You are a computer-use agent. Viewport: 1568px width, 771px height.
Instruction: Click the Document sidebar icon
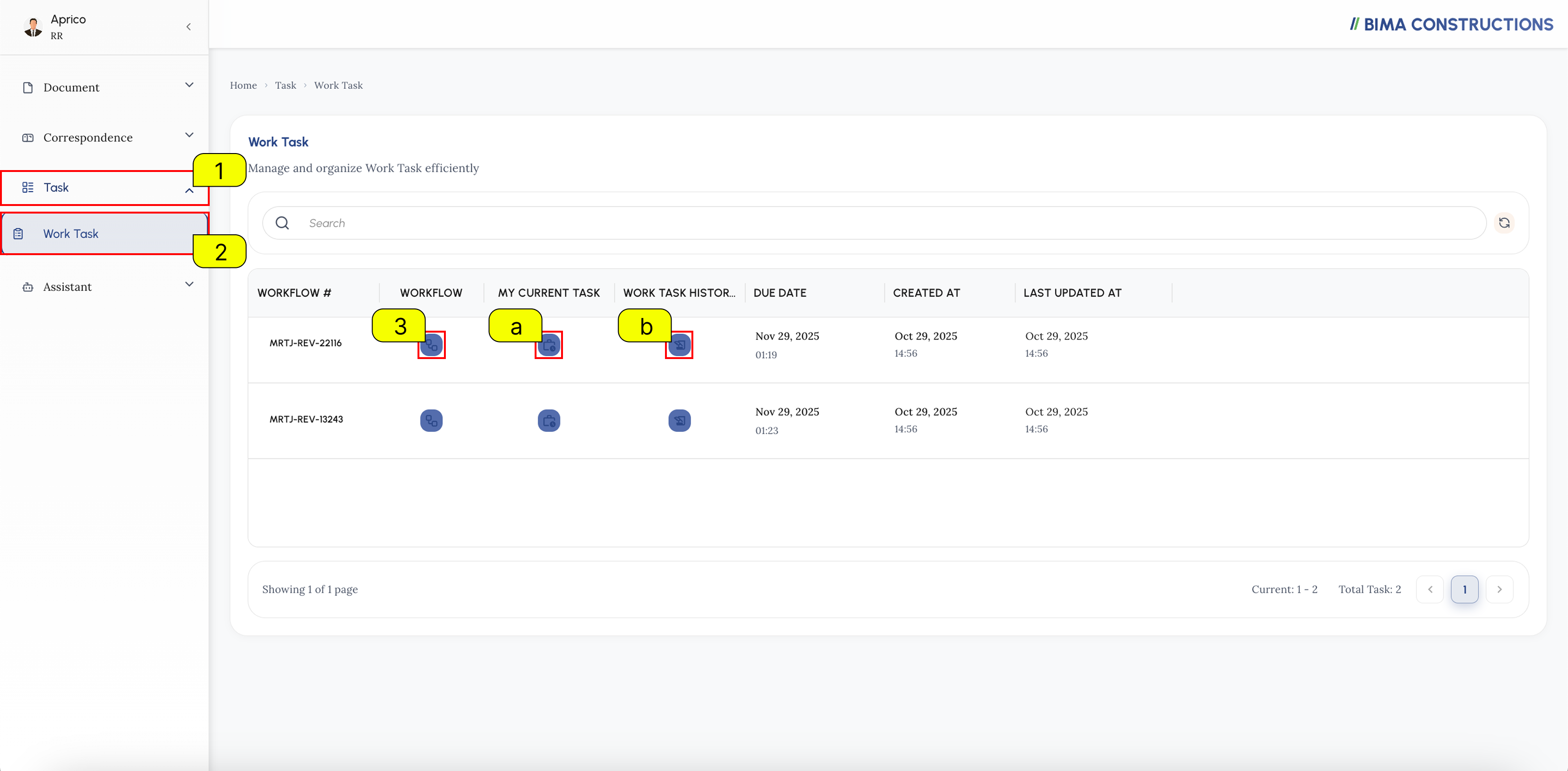28,88
